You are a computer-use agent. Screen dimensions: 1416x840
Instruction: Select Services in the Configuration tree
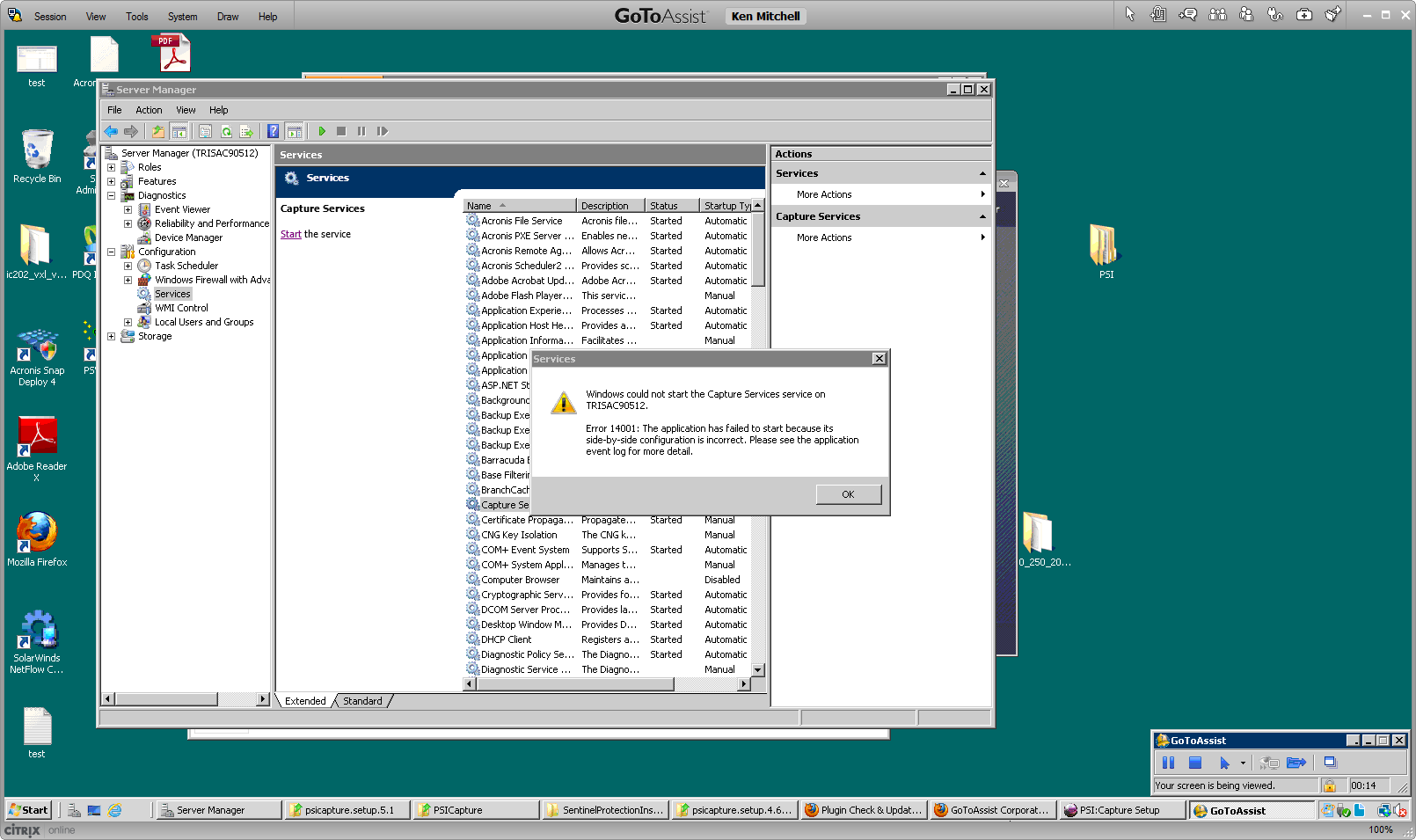(x=172, y=294)
